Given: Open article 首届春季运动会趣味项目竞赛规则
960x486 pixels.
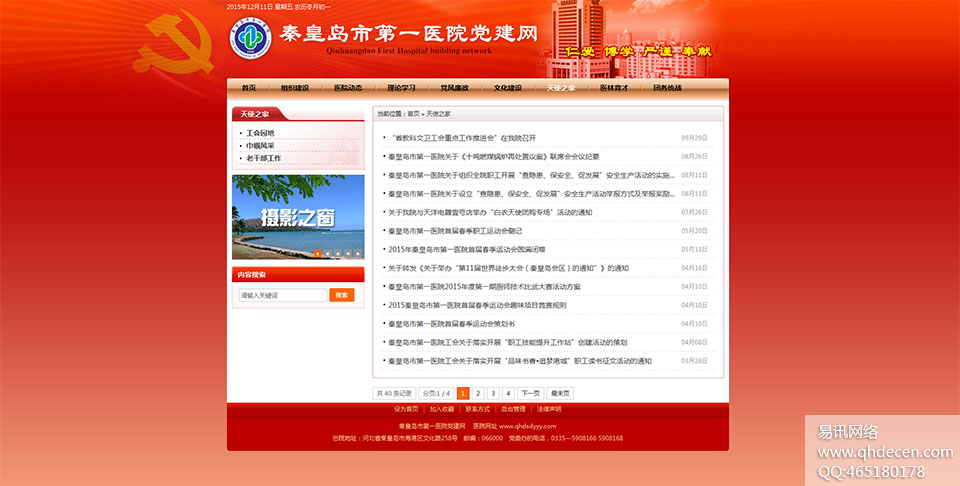Looking at the screenshot, I should (478, 305).
